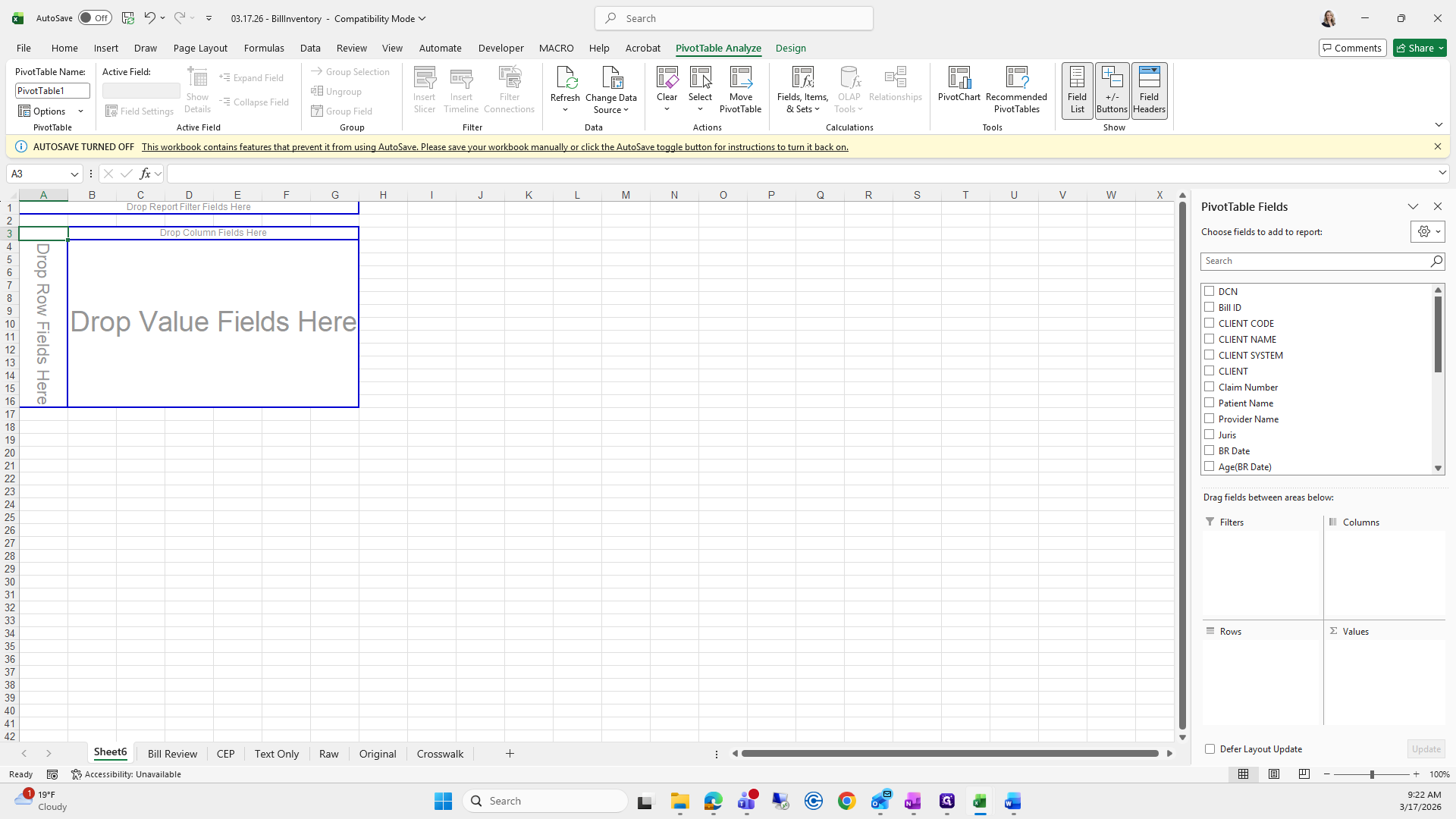1456x819 pixels.
Task: Expand the Name Box dropdown
Action: [74, 174]
